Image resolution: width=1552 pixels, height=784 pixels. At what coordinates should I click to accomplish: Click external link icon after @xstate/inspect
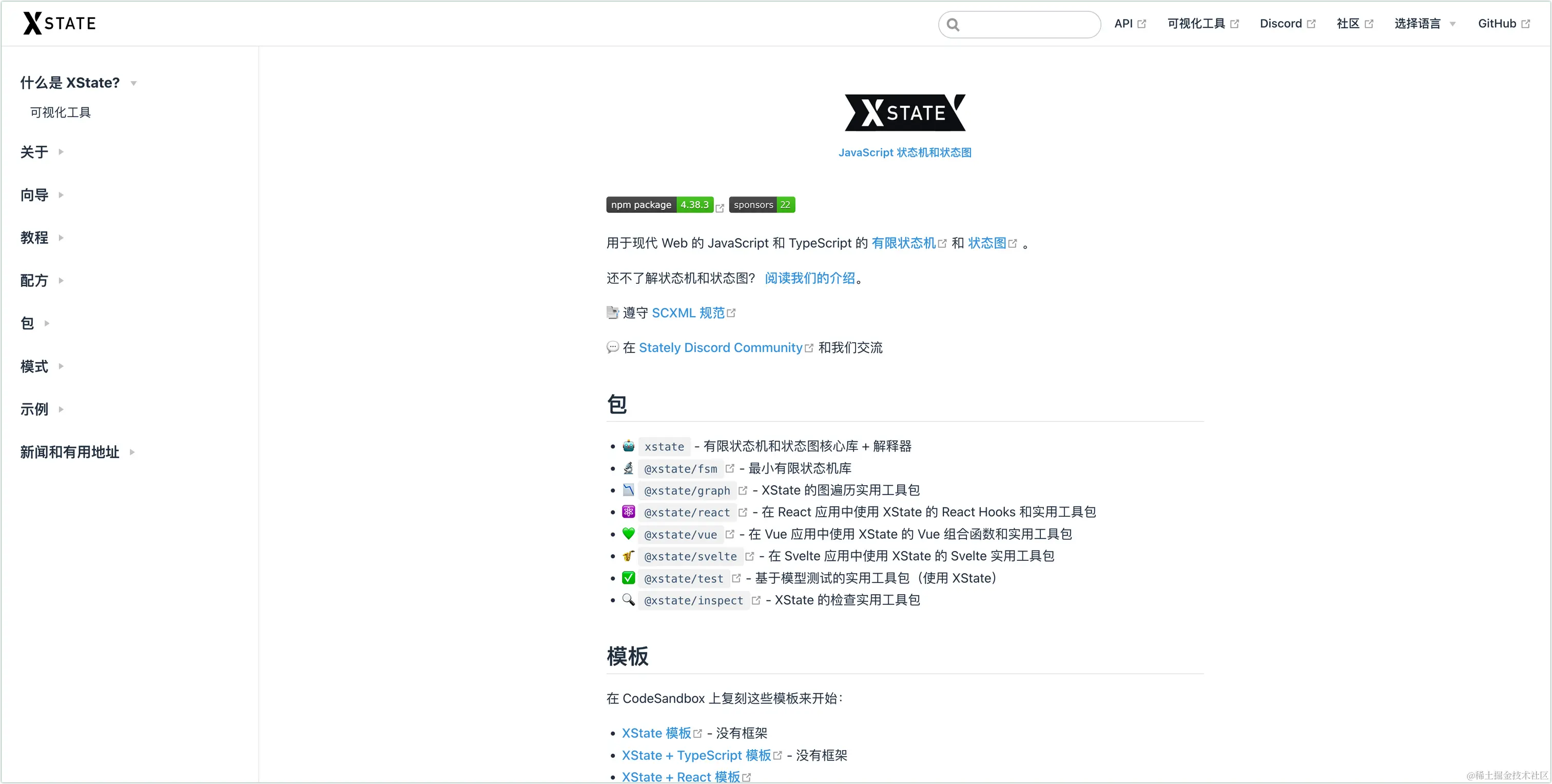pos(756,600)
